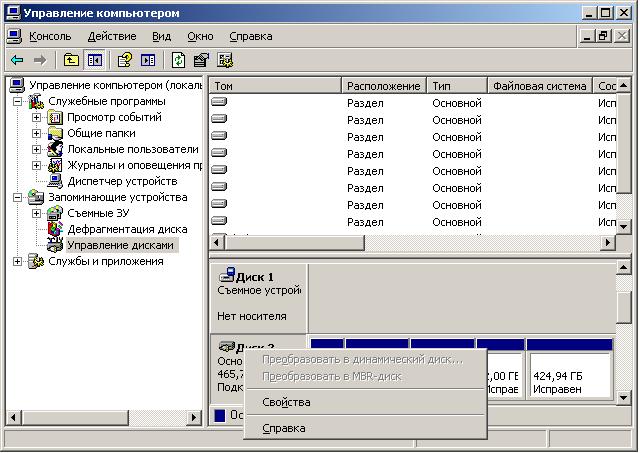Choose Свойства from the context menu
This screenshot has height=453, width=640.
[286, 402]
